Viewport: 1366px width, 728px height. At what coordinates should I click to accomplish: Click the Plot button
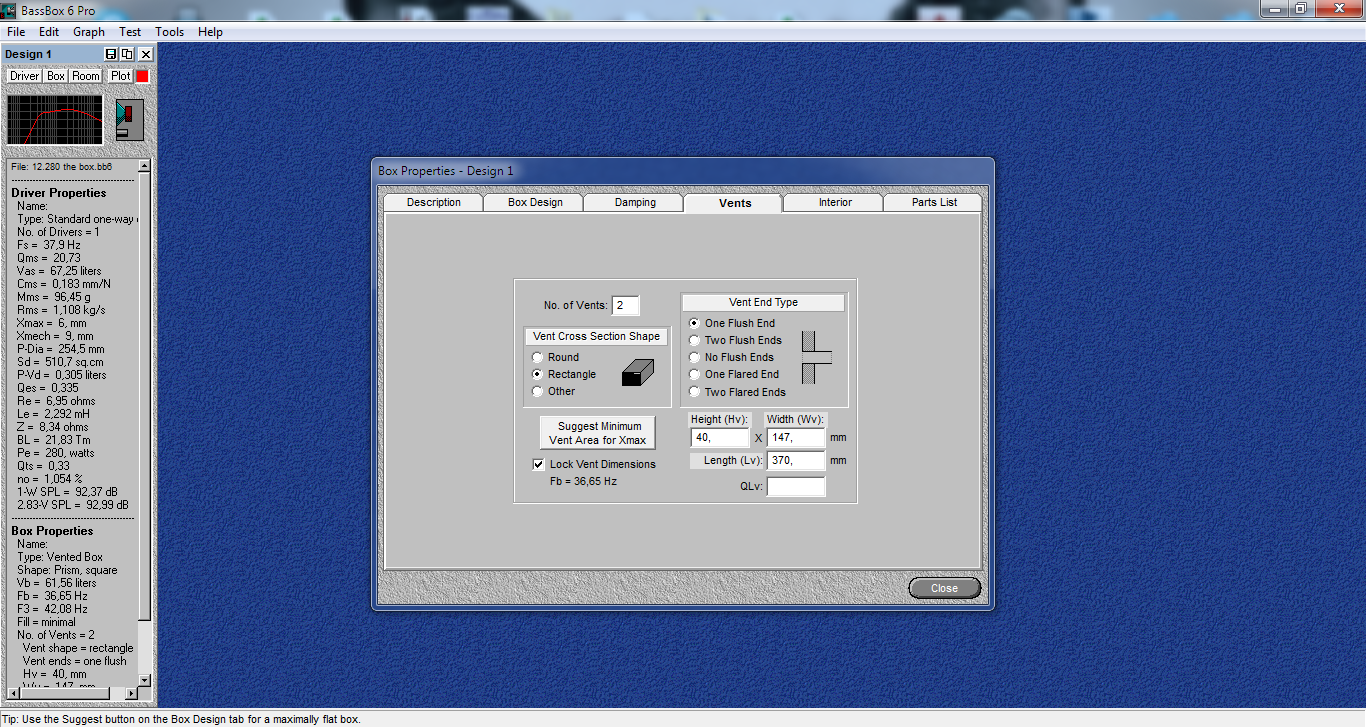click(x=121, y=76)
